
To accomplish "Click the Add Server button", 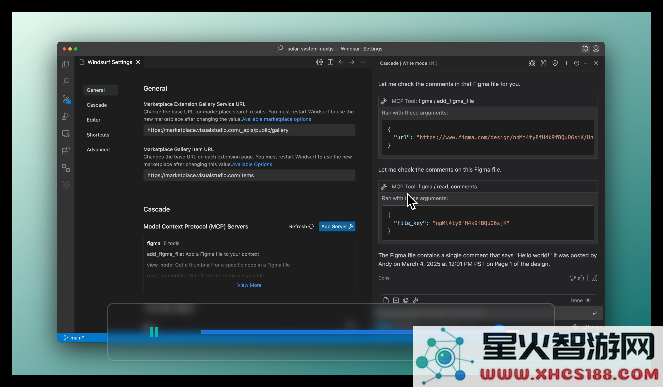I will click(x=337, y=227).
